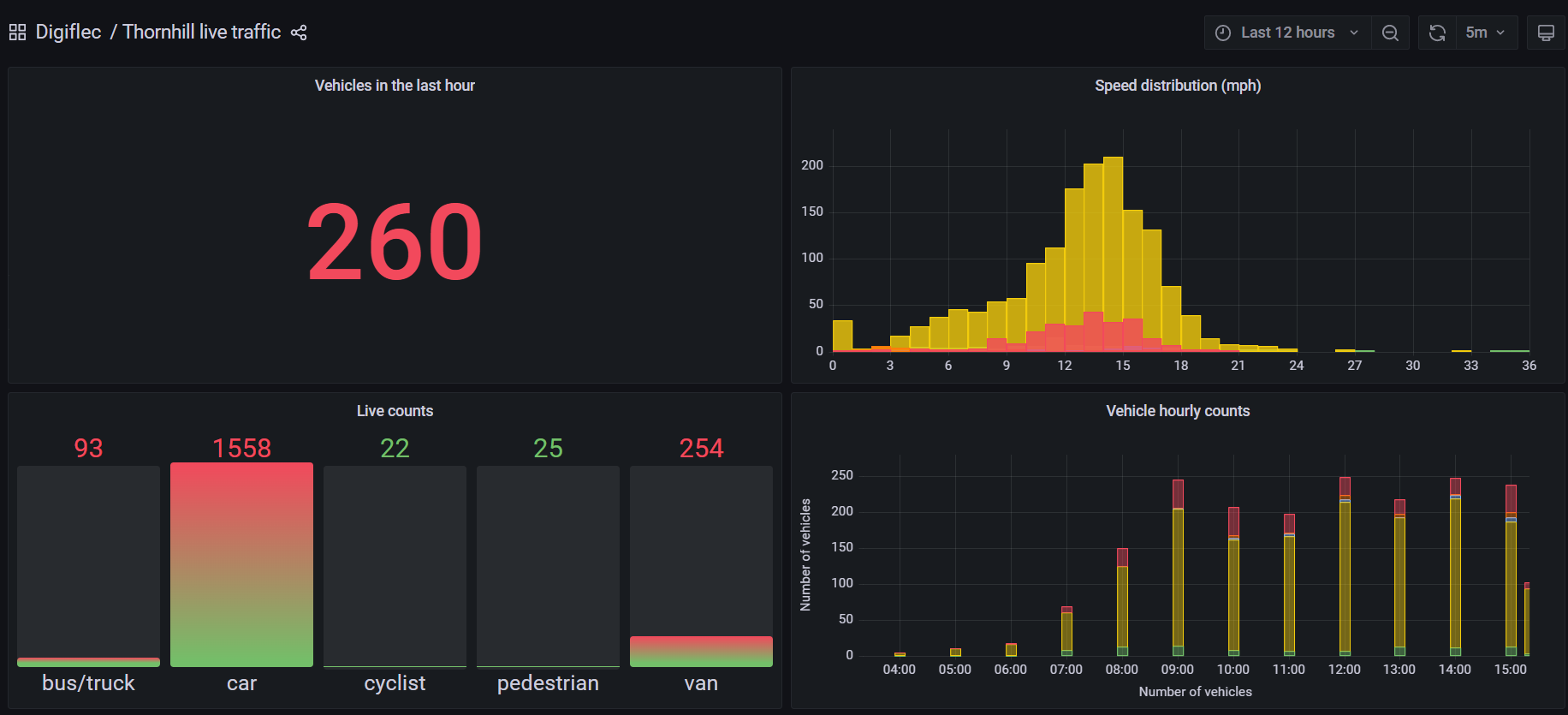Open the Digiflec folder link
The width and height of the screenshot is (1568, 715).
(x=68, y=33)
